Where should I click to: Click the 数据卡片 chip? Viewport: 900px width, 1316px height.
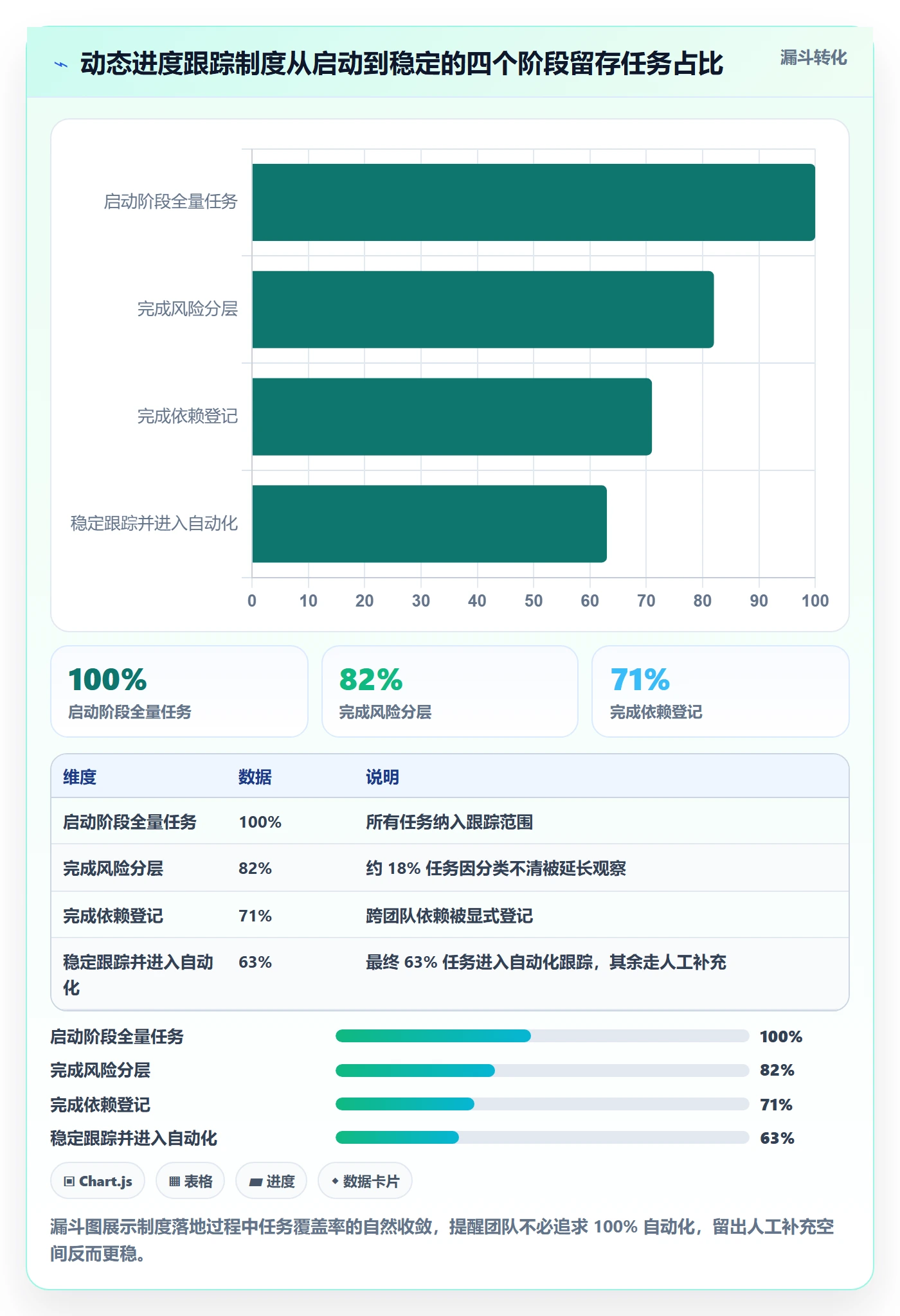pos(365,1181)
